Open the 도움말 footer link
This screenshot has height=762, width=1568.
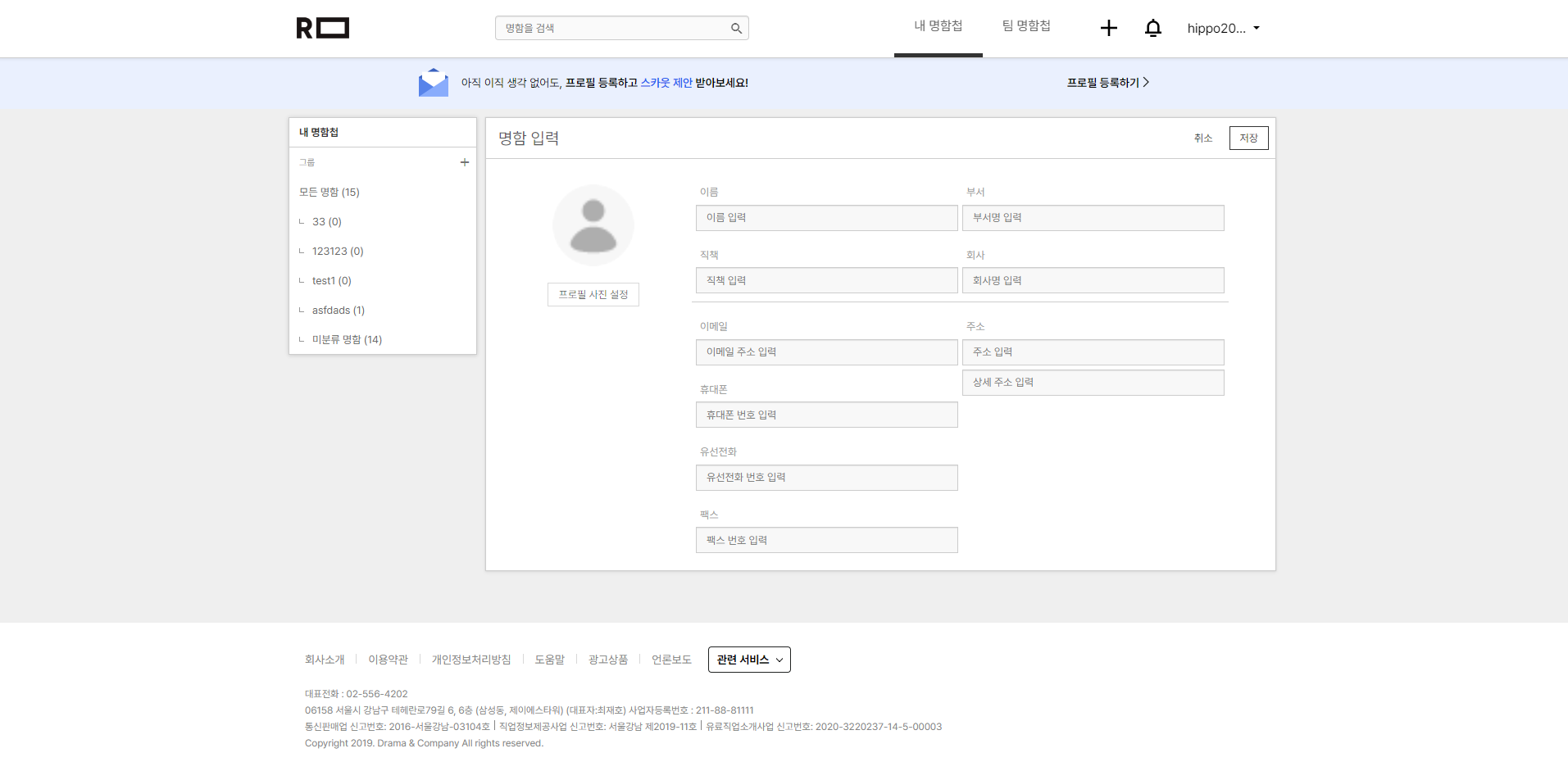tap(549, 660)
